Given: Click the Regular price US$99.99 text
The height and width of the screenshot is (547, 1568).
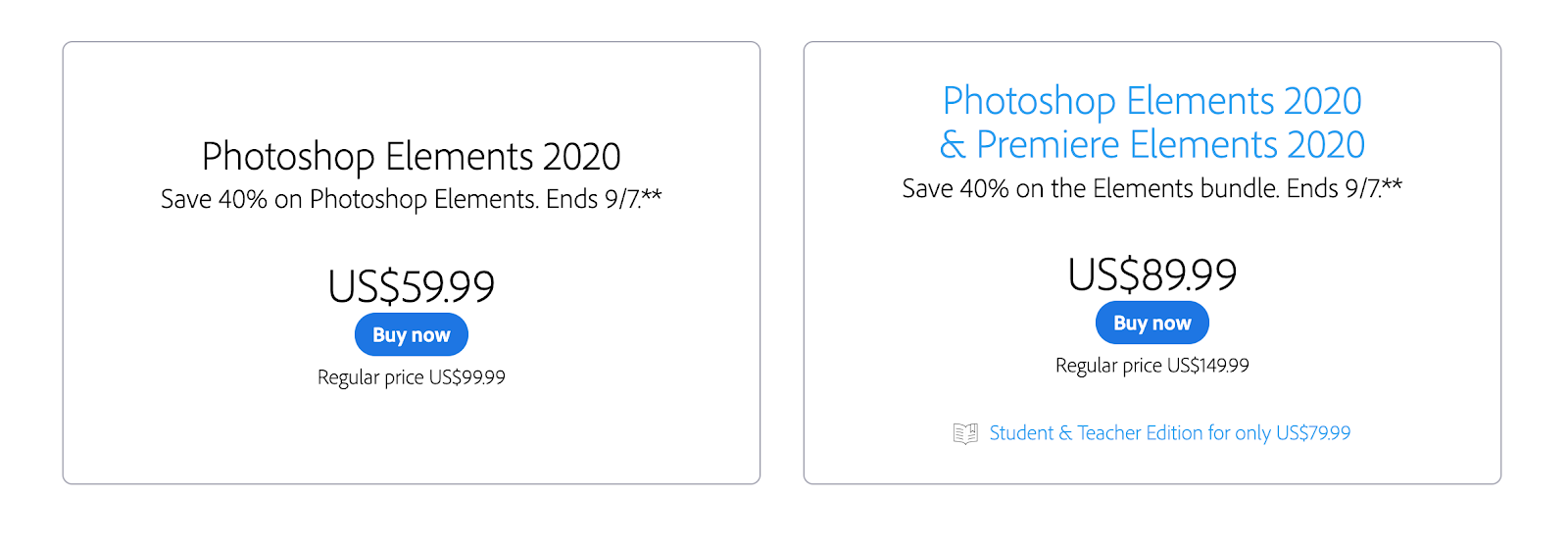Looking at the screenshot, I should (411, 377).
